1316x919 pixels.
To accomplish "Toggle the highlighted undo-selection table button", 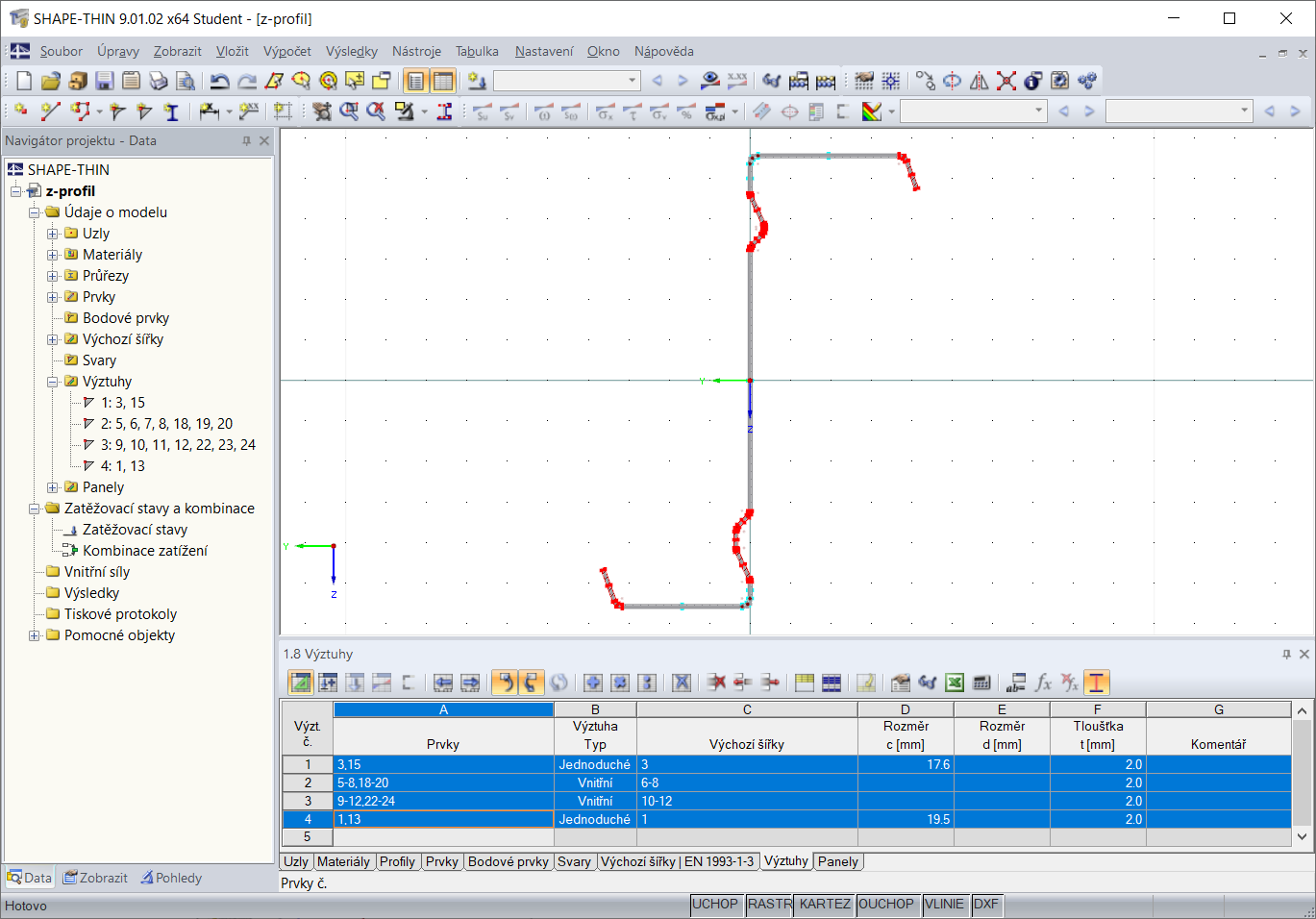I will (504, 683).
